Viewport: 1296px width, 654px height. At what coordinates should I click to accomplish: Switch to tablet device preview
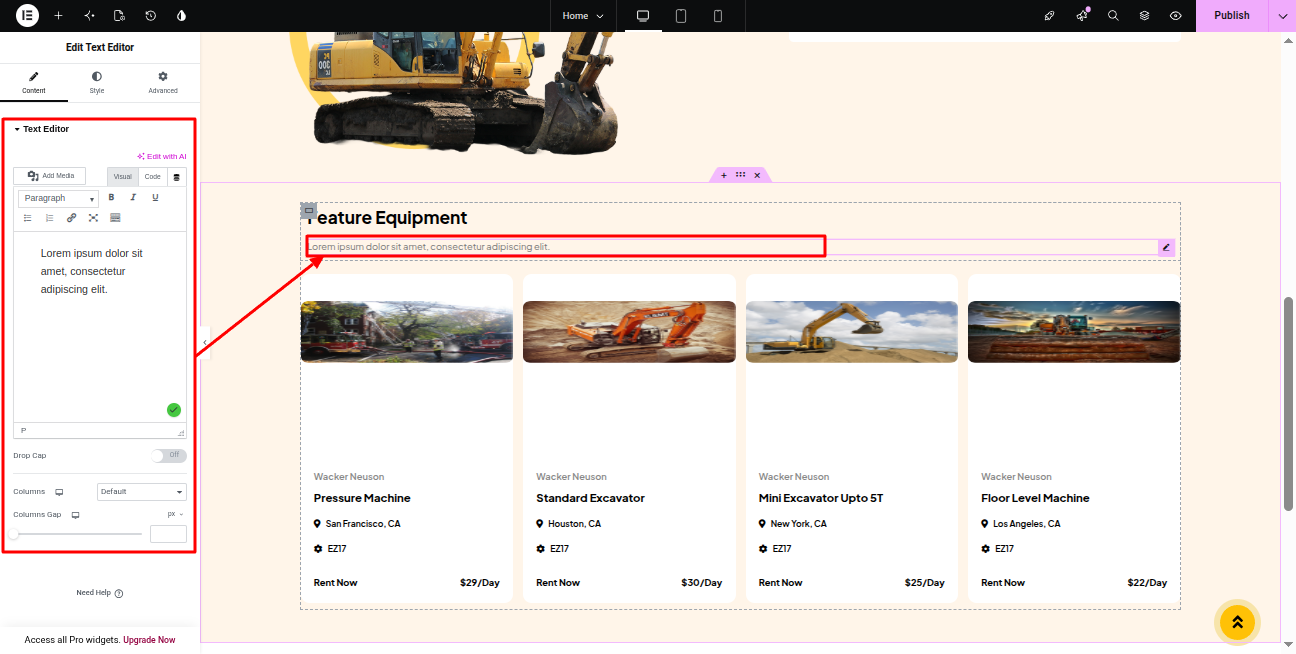tap(681, 16)
